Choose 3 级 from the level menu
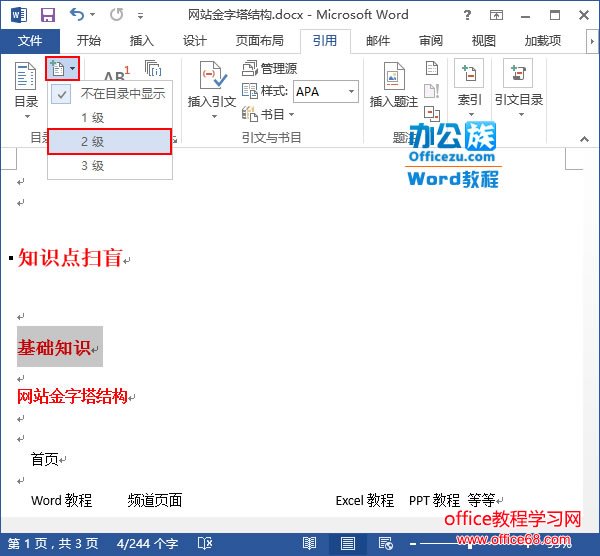This screenshot has height=556, width=600. click(110, 166)
